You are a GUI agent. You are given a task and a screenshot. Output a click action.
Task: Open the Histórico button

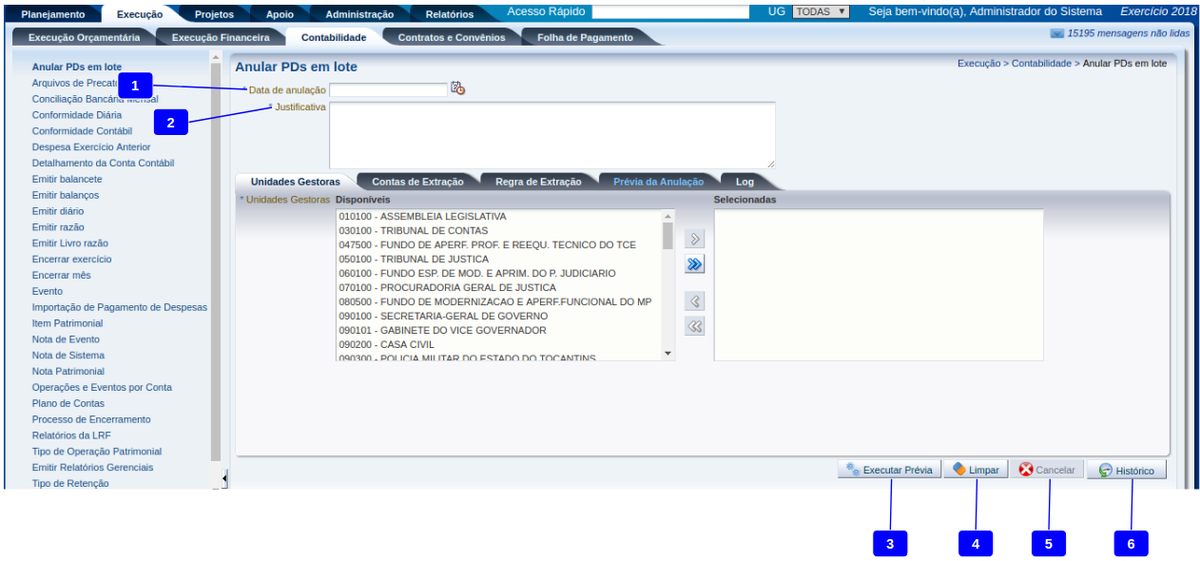[x=1126, y=470]
